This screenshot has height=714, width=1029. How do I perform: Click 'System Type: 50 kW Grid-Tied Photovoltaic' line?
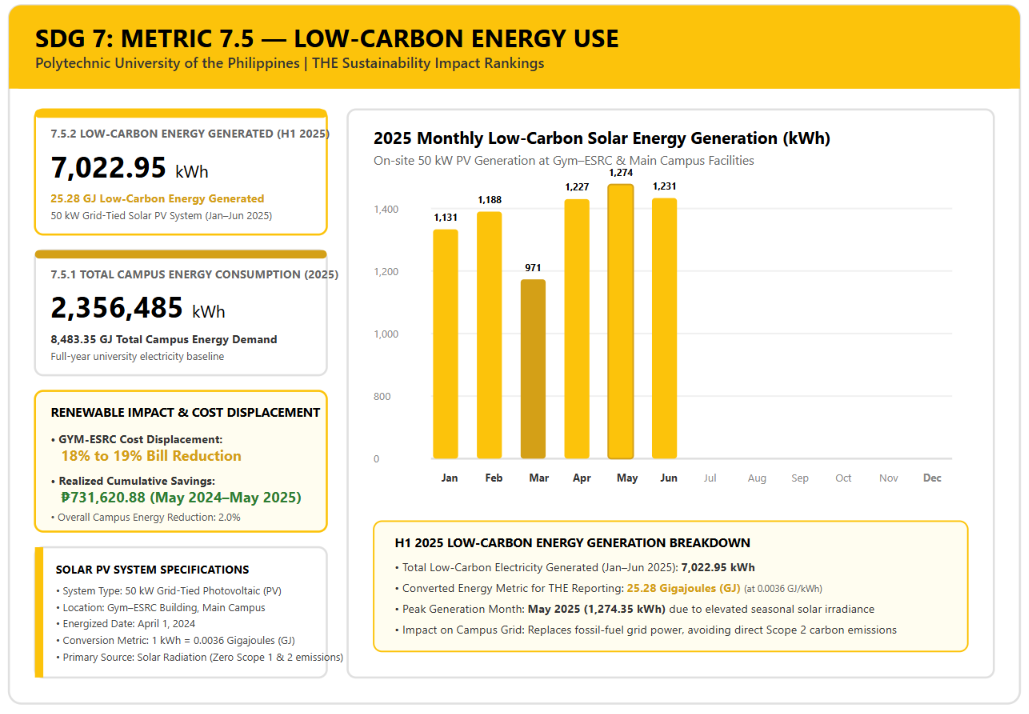pos(169,591)
